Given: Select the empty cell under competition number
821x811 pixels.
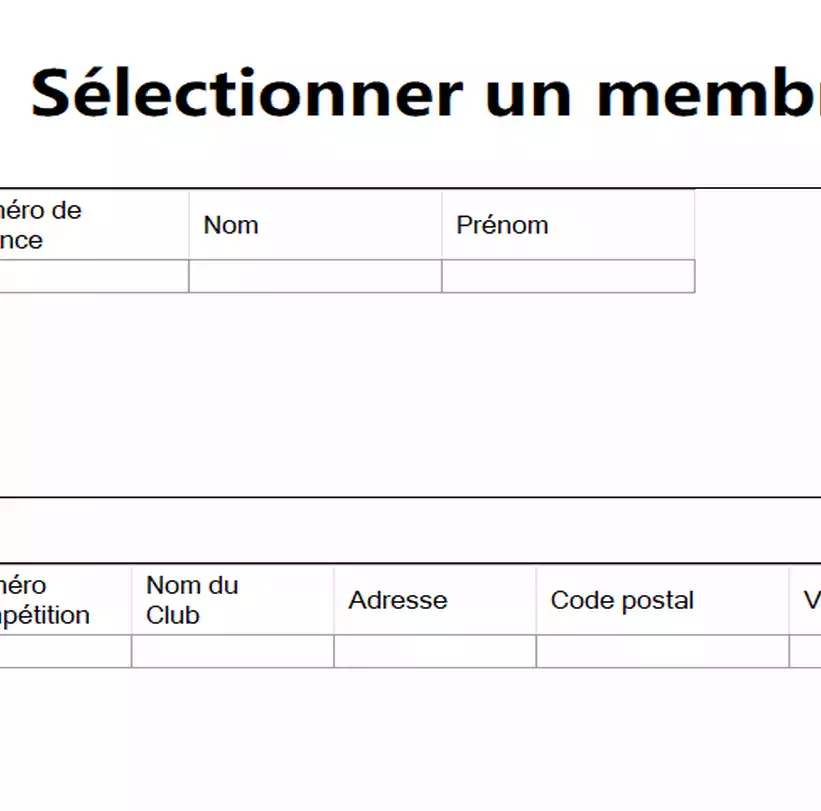Looking at the screenshot, I should [65, 651].
